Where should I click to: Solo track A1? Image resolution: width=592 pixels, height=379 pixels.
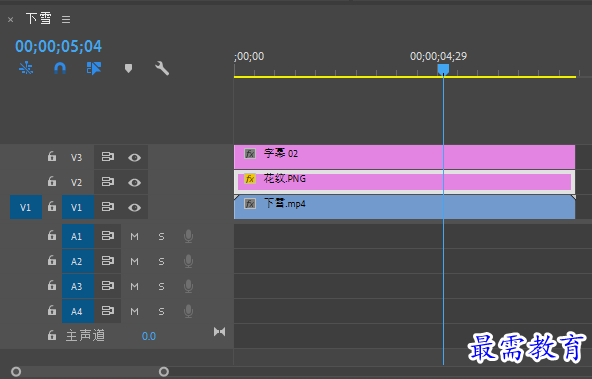161,237
